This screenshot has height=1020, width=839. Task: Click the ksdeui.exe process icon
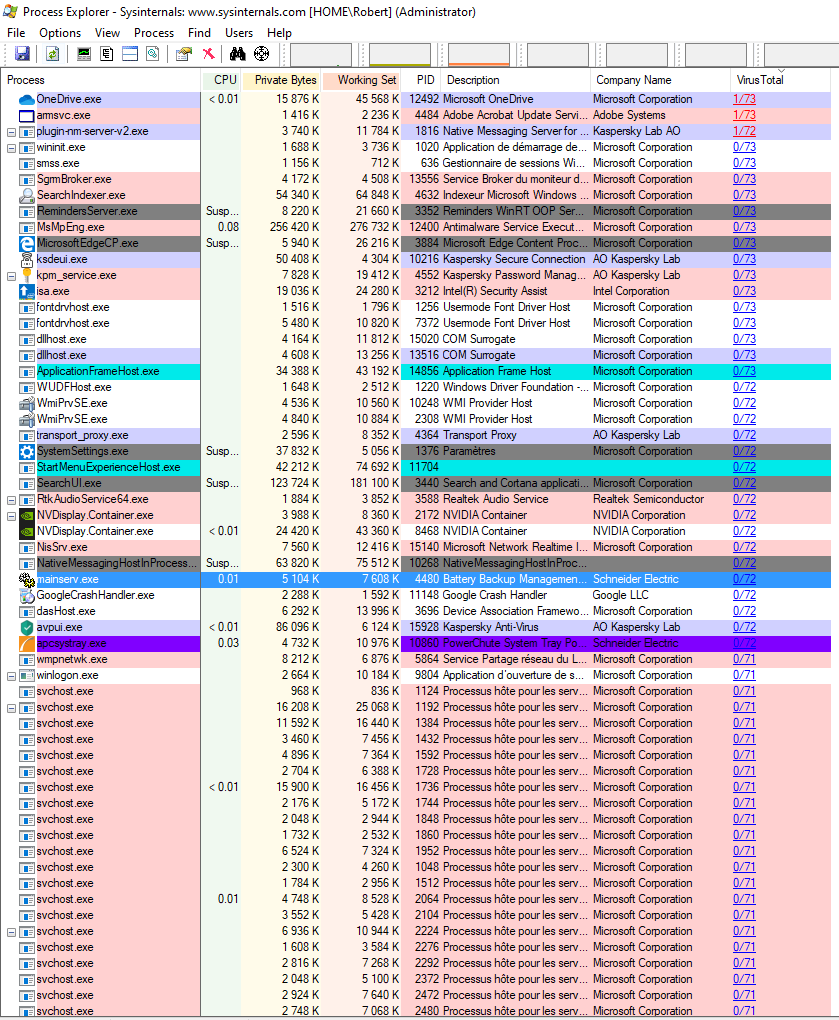(x=27, y=260)
